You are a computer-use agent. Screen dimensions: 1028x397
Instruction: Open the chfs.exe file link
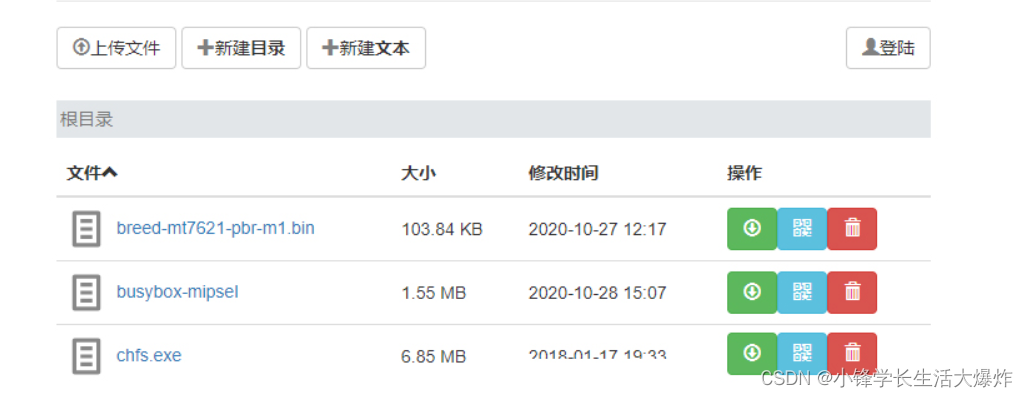[149, 355]
